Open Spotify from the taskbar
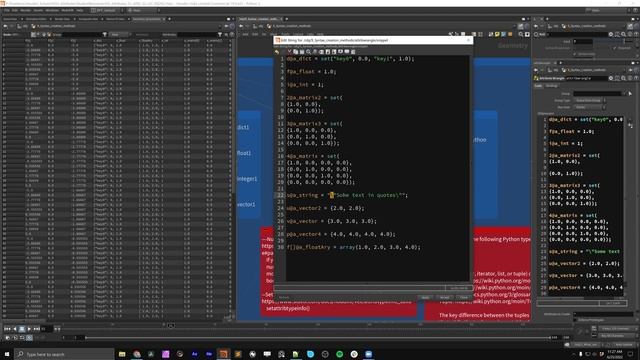 pos(340,354)
